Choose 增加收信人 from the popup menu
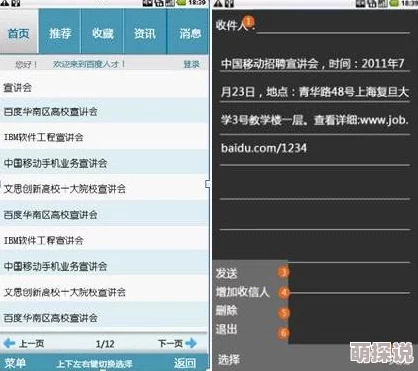Screen dimensions: 418x371 [242, 292]
